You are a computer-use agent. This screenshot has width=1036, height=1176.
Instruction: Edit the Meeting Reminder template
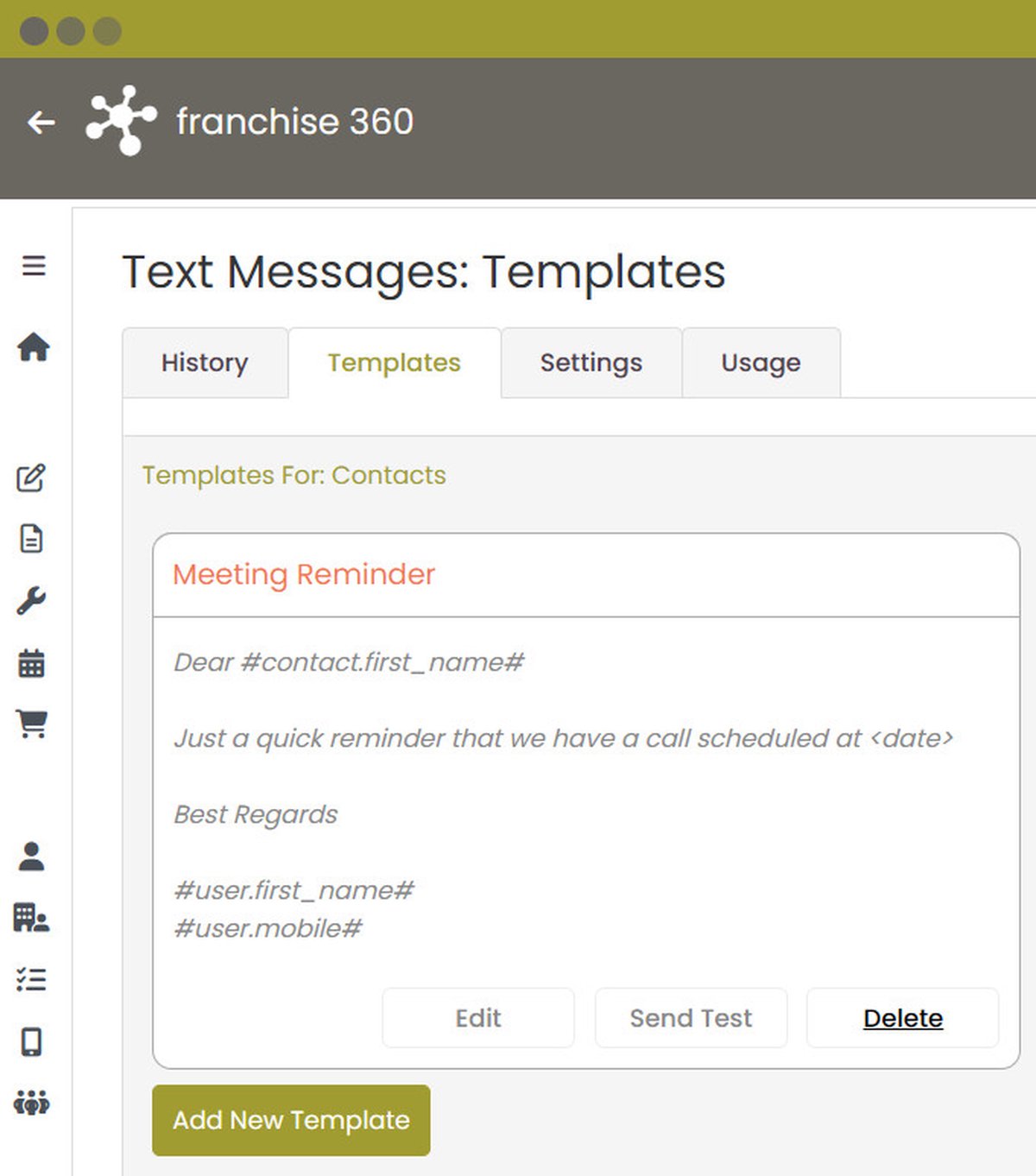478,1018
